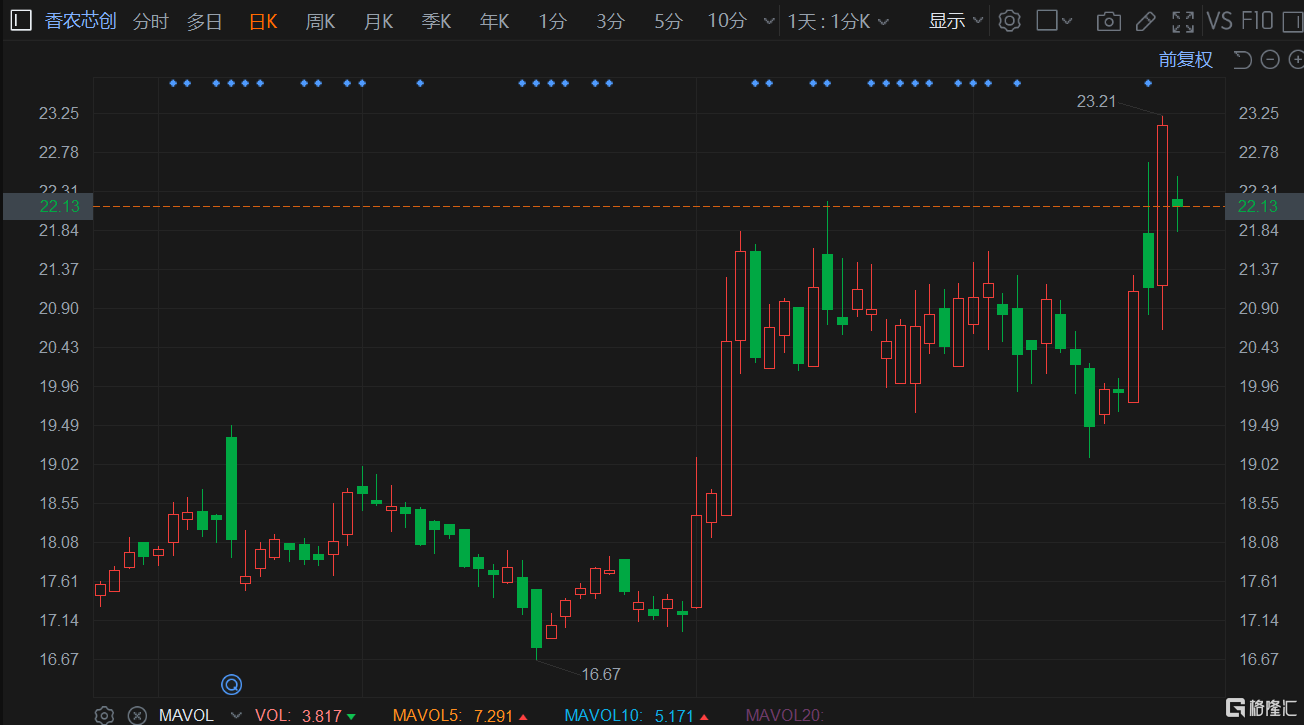This screenshot has width=1304, height=725.
Task: Zoom out the chart with minus icon
Action: pos(1270,60)
